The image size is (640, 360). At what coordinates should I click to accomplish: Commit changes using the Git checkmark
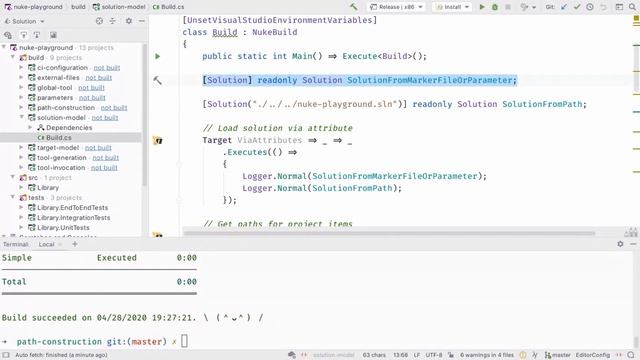pyautogui.click(x=577, y=7)
